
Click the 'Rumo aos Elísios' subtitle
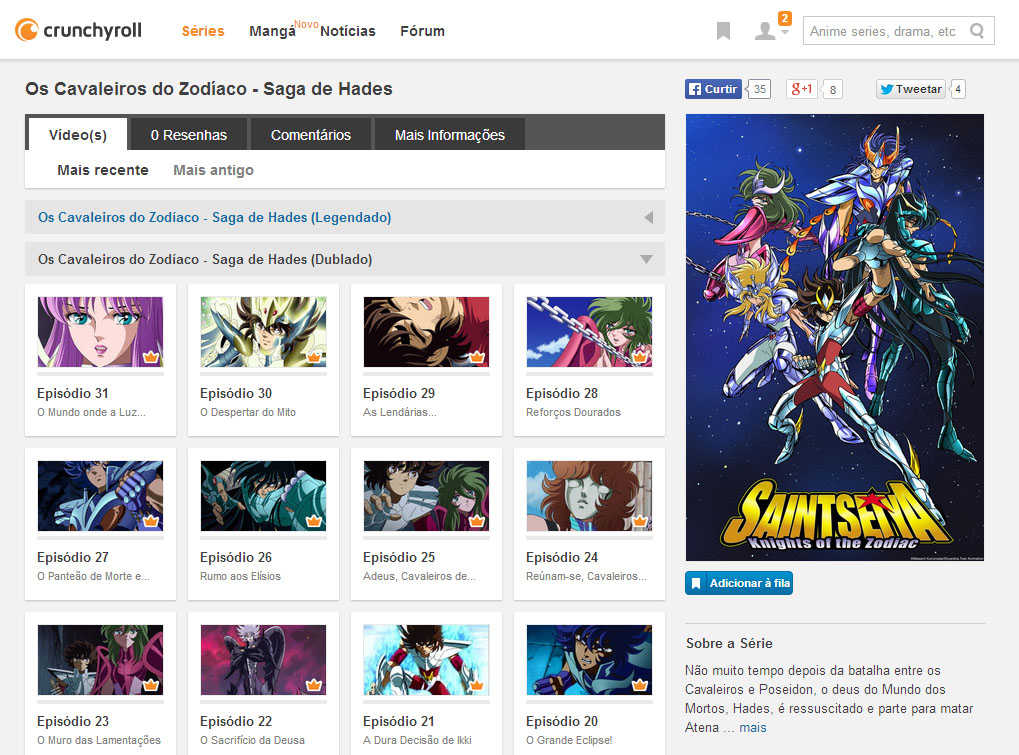240,576
